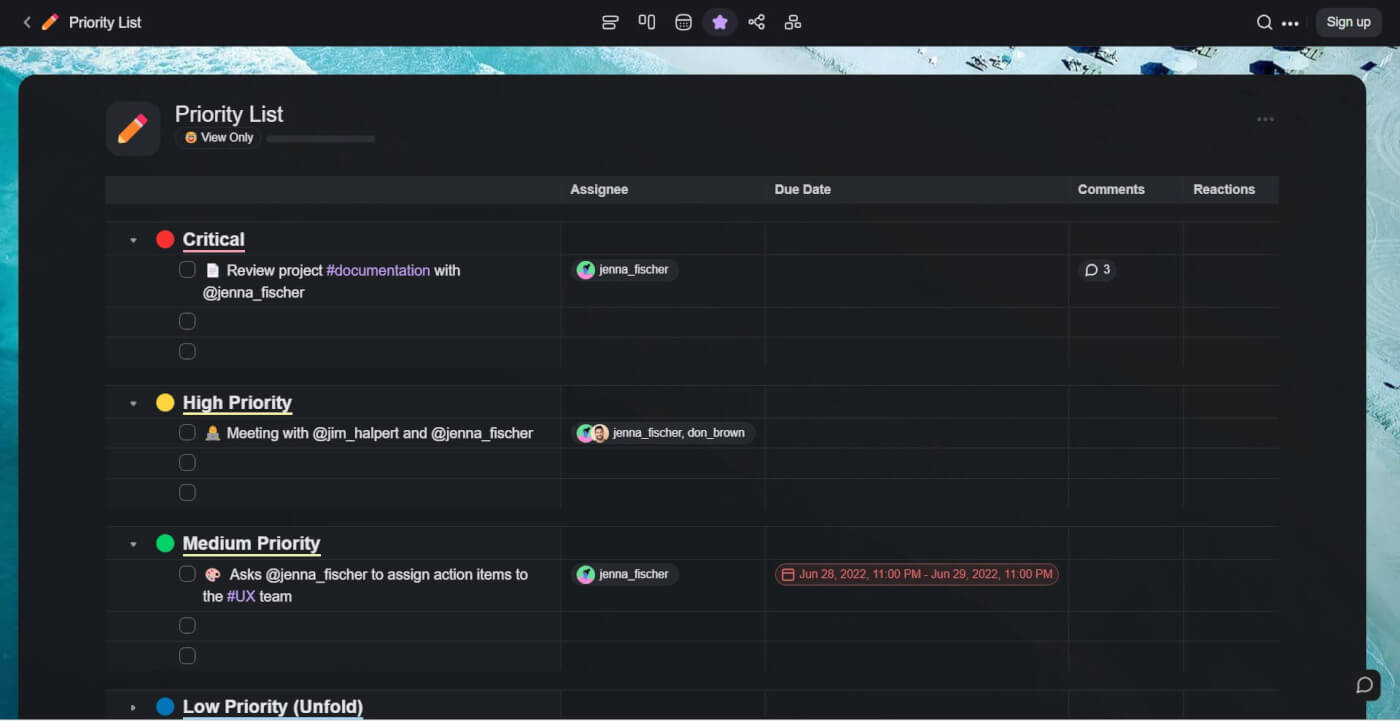
Task: Open the chat bubble icon in corner
Action: coord(1364,685)
